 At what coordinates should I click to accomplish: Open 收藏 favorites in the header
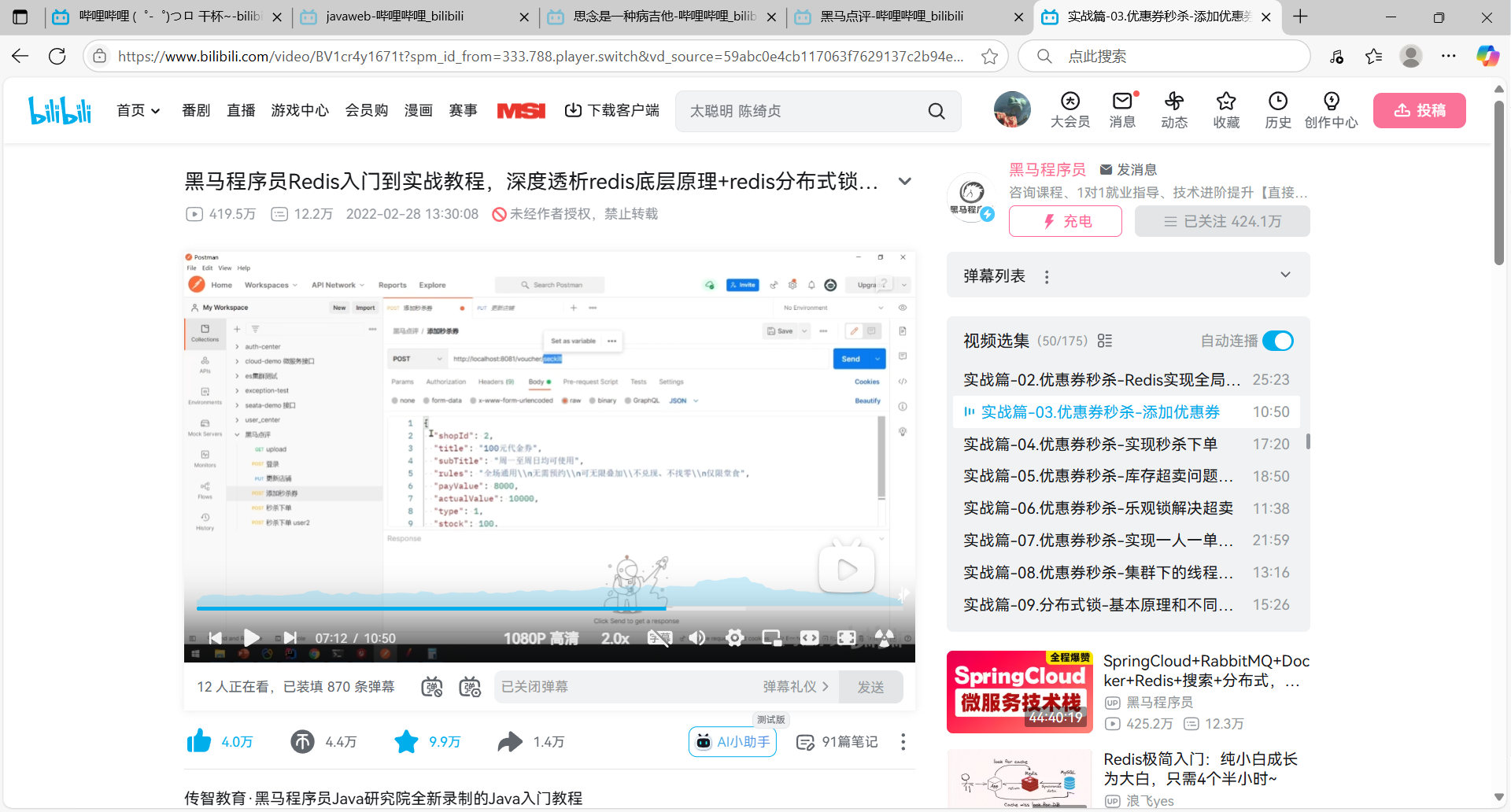pyautogui.click(x=1226, y=110)
